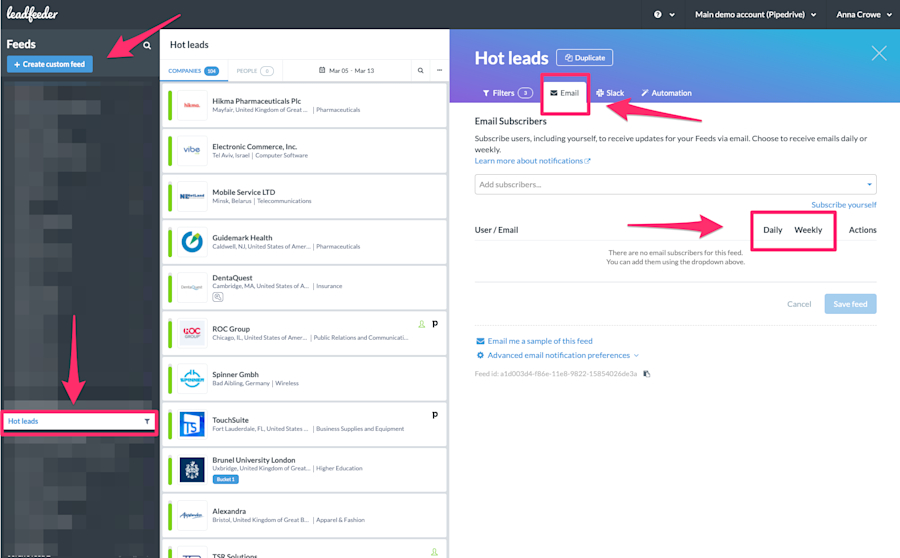Open Electronic Commerce, Inc. lead
This screenshot has height=558, width=900.
[x=305, y=150]
